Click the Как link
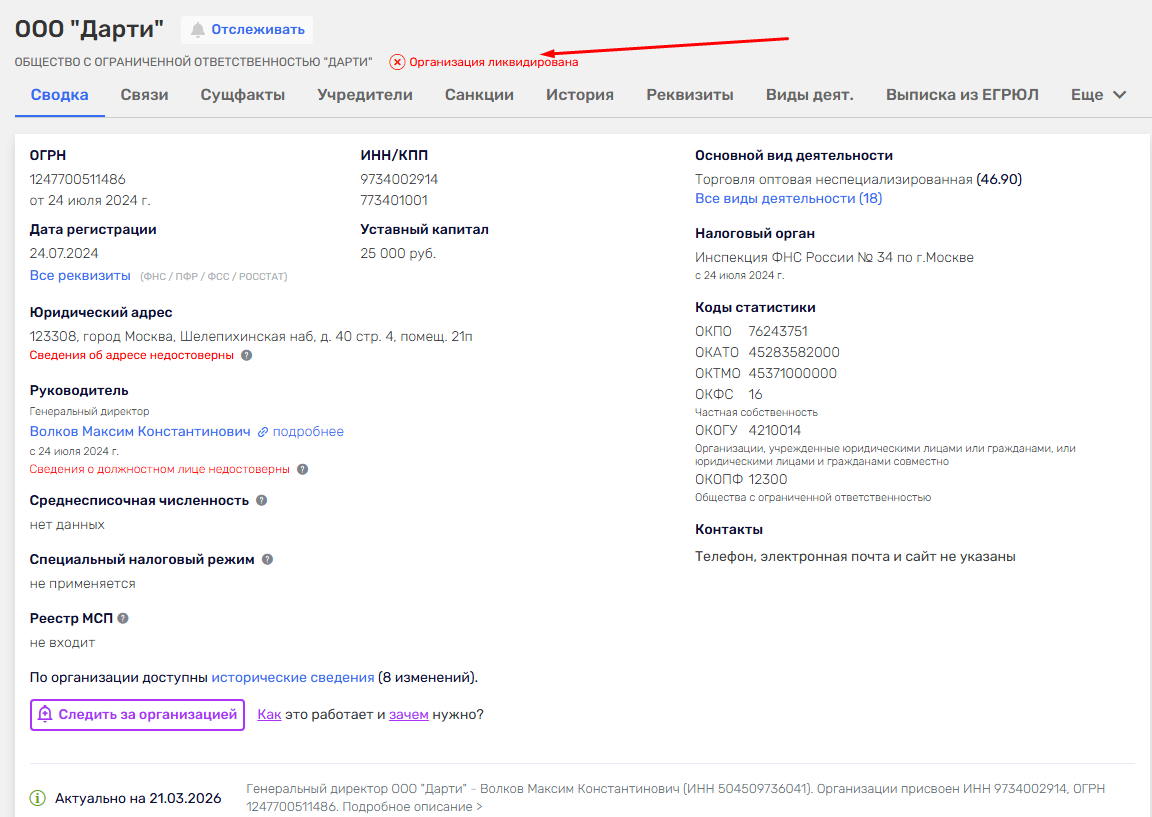The image size is (1152, 817). (x=269, y=714)
